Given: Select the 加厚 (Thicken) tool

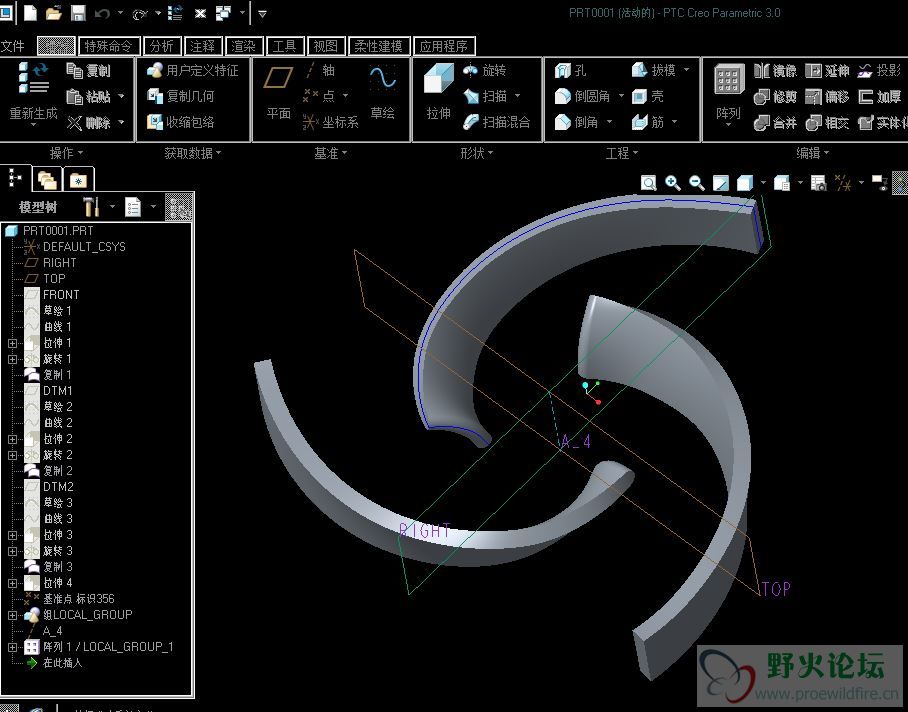Looking at the screenshot, I should click(x=880, y=97).
